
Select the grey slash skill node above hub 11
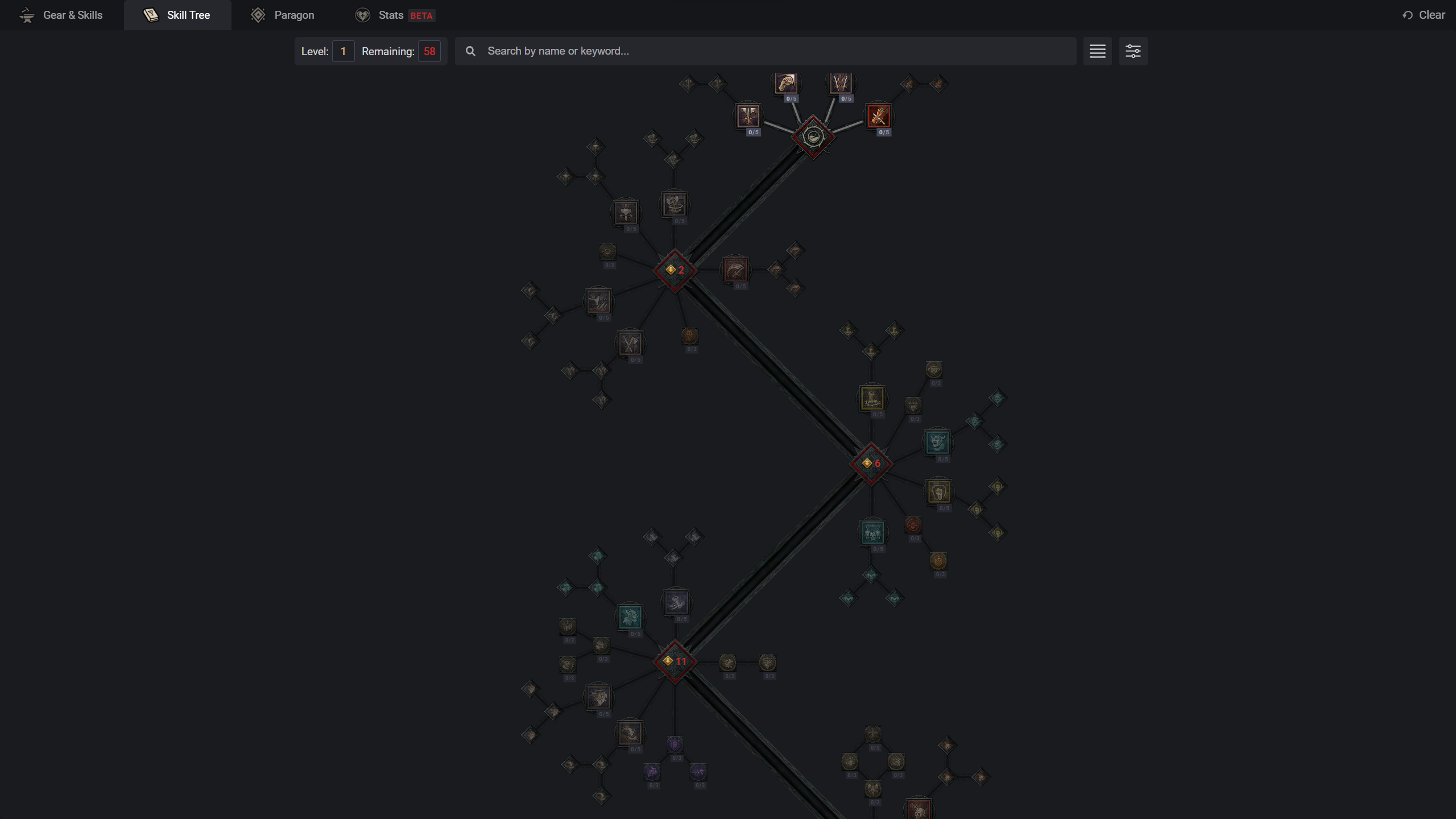[676, 602]
